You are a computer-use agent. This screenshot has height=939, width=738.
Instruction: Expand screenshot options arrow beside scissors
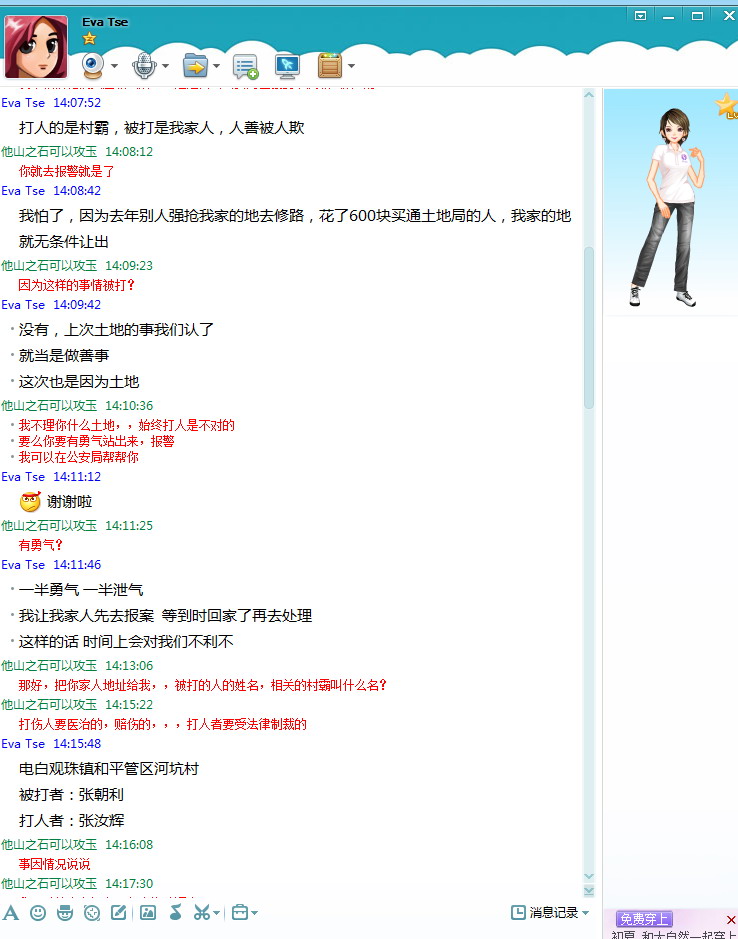tap(216, 913)
